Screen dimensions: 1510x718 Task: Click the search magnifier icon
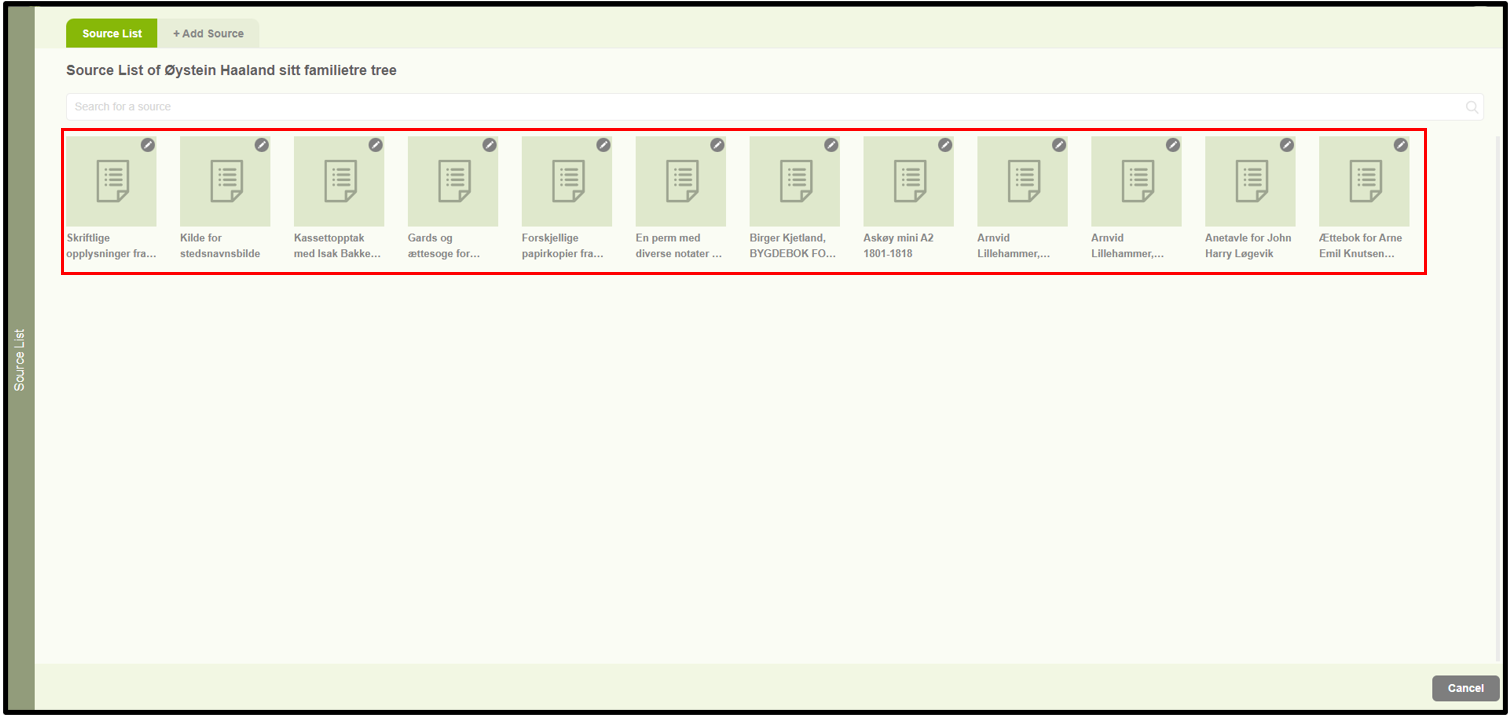coord(1472,107)
